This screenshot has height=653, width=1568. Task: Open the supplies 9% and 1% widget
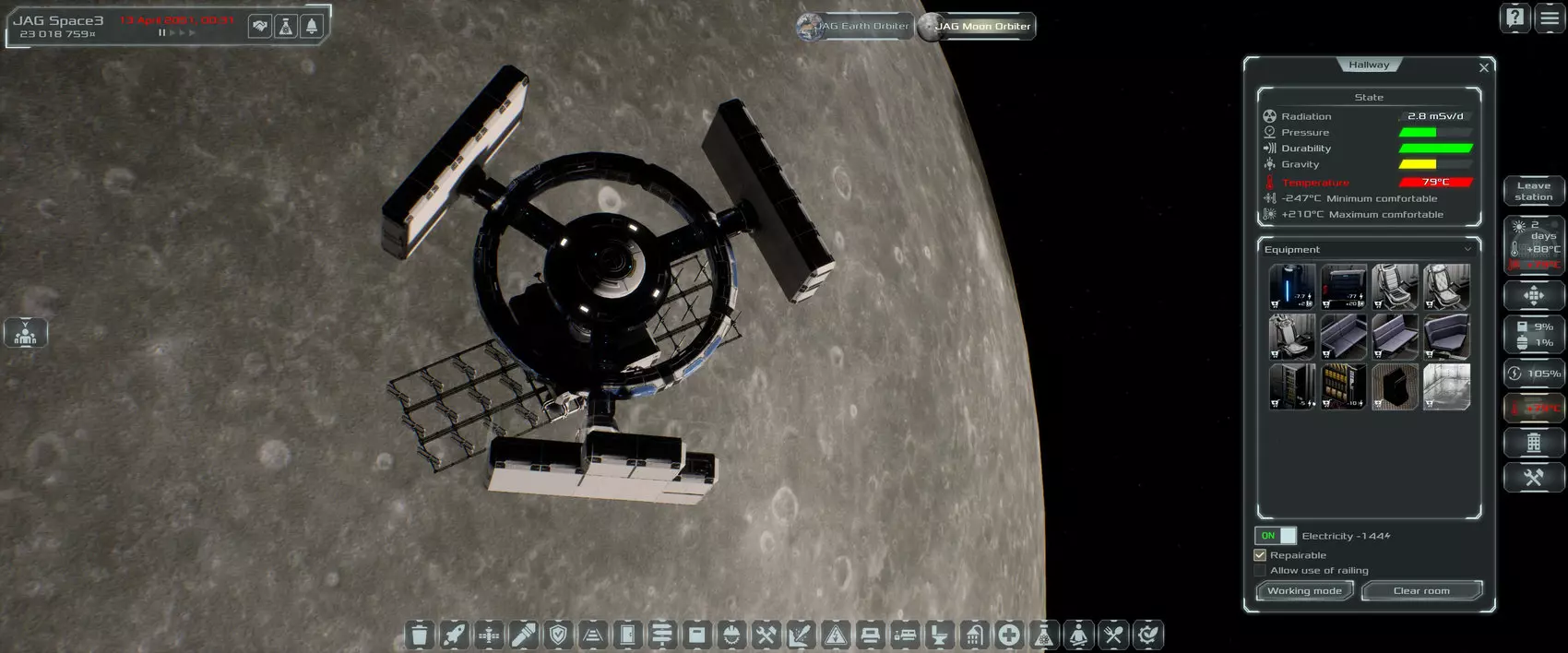click(1534, 335)
